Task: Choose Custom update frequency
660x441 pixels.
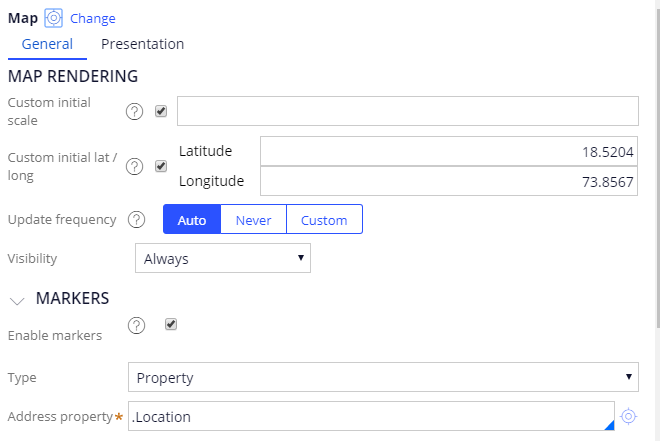Action: [324, 219]
